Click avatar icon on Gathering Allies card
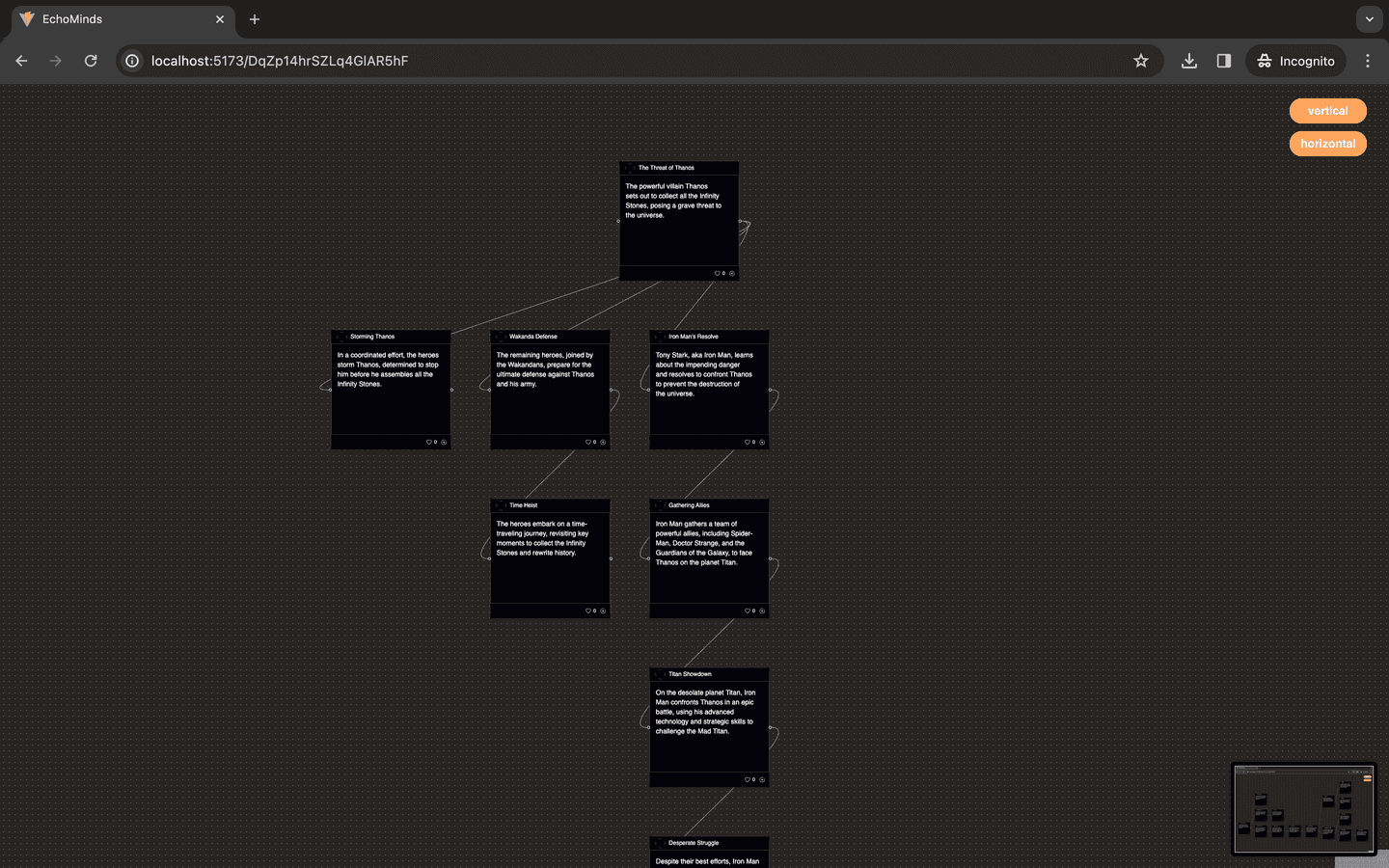Viewport: 1389px width, 868px height. (660, 505)
